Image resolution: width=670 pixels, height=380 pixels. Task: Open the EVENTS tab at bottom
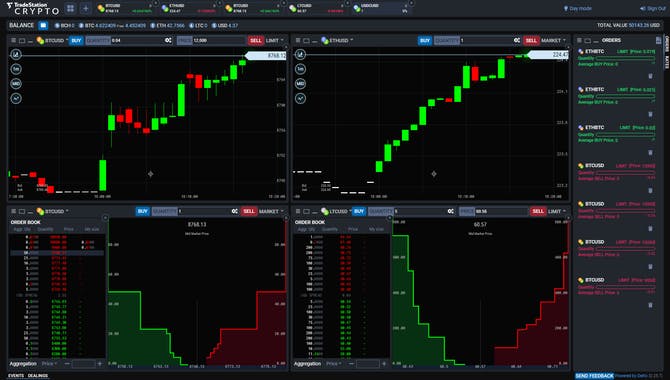16,376
